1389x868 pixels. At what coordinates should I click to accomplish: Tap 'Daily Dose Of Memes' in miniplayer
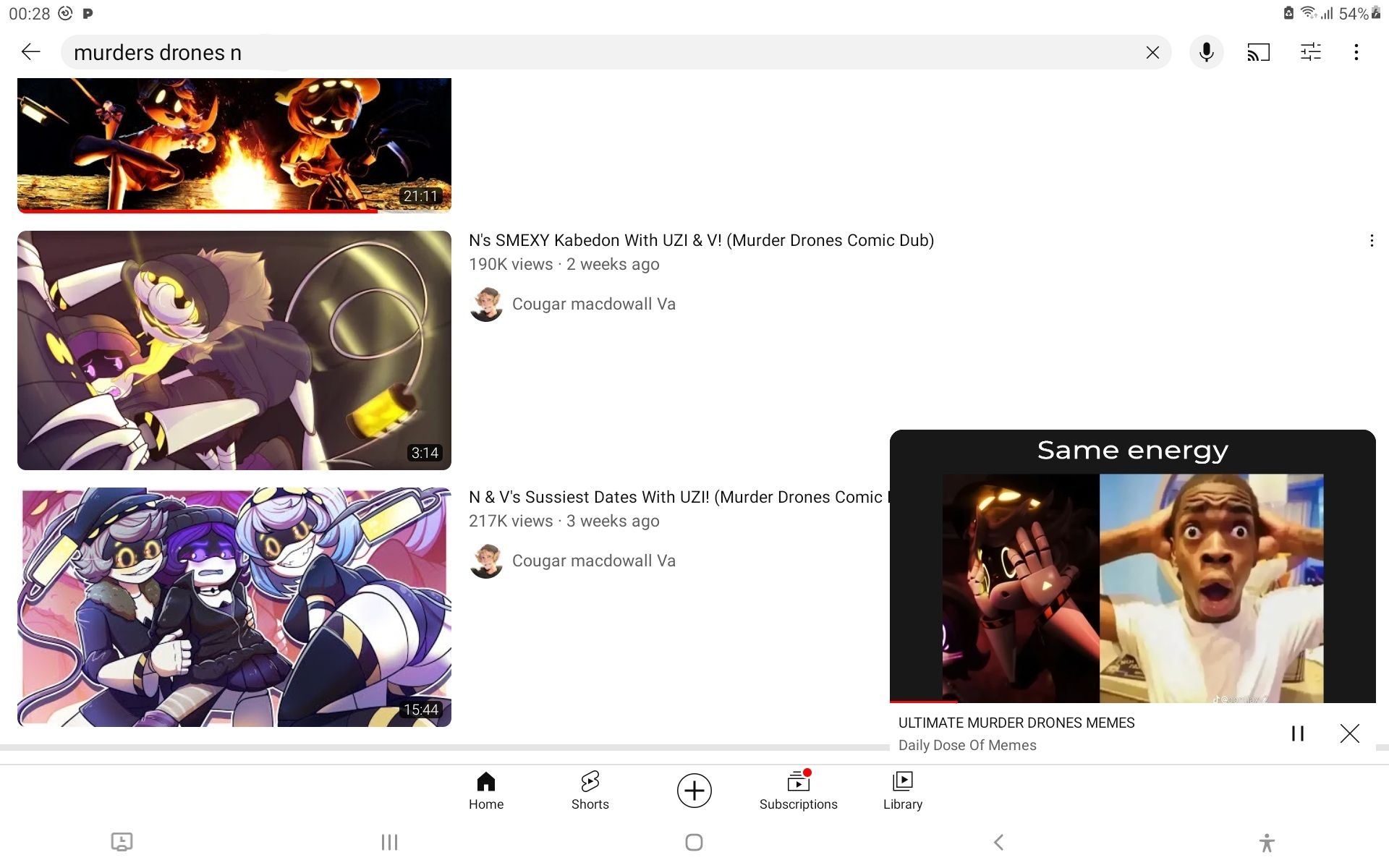point(967,745)
